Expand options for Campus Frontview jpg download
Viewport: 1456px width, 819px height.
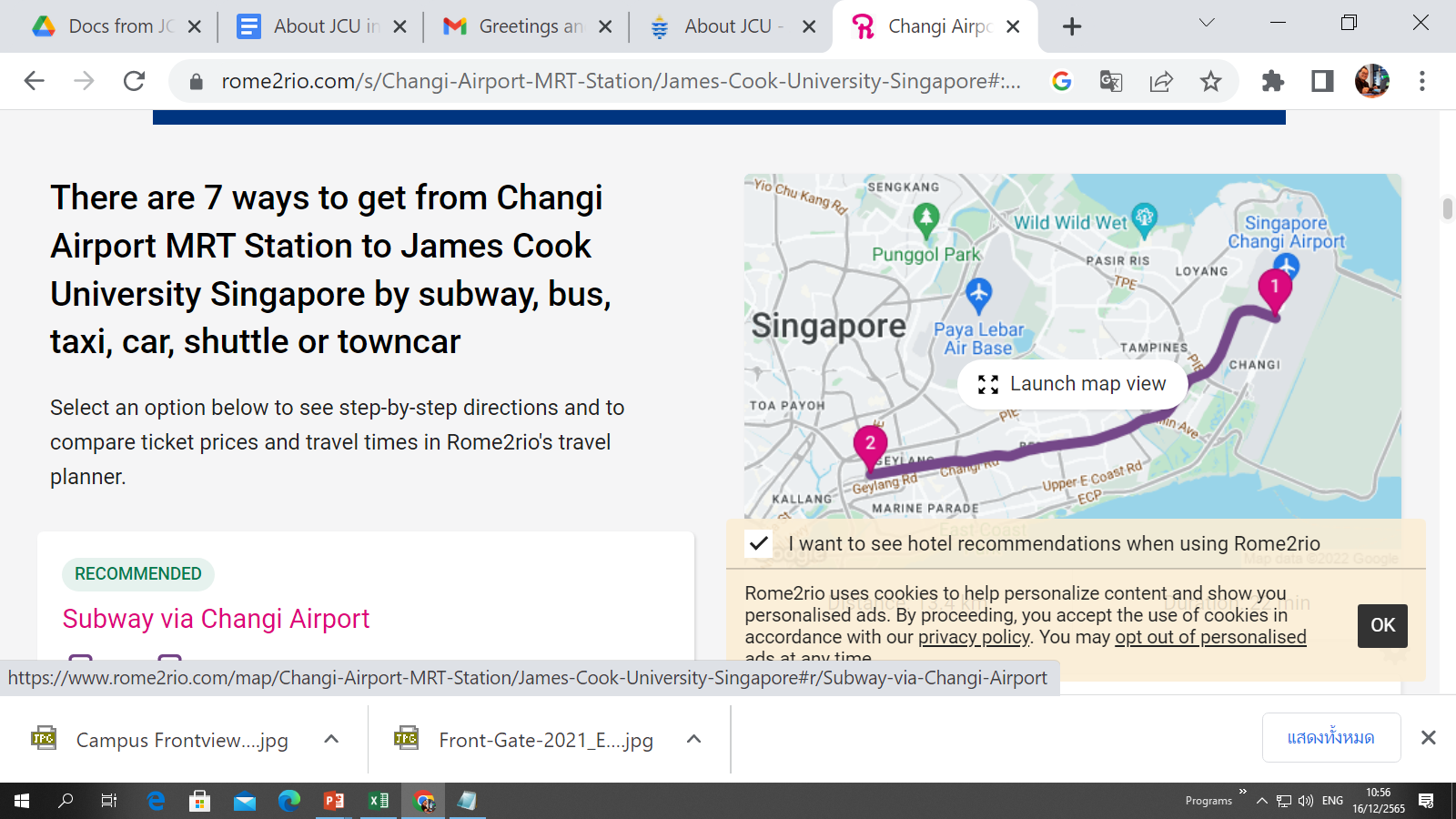332,739
